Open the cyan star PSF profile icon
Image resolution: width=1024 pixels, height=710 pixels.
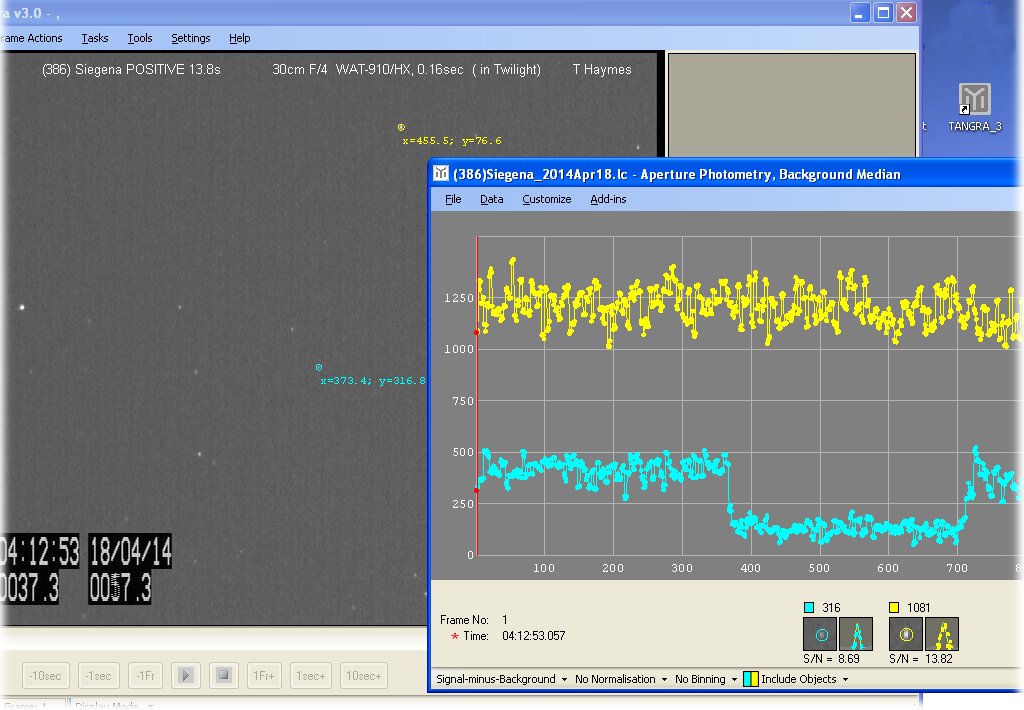tap(856, 633)
